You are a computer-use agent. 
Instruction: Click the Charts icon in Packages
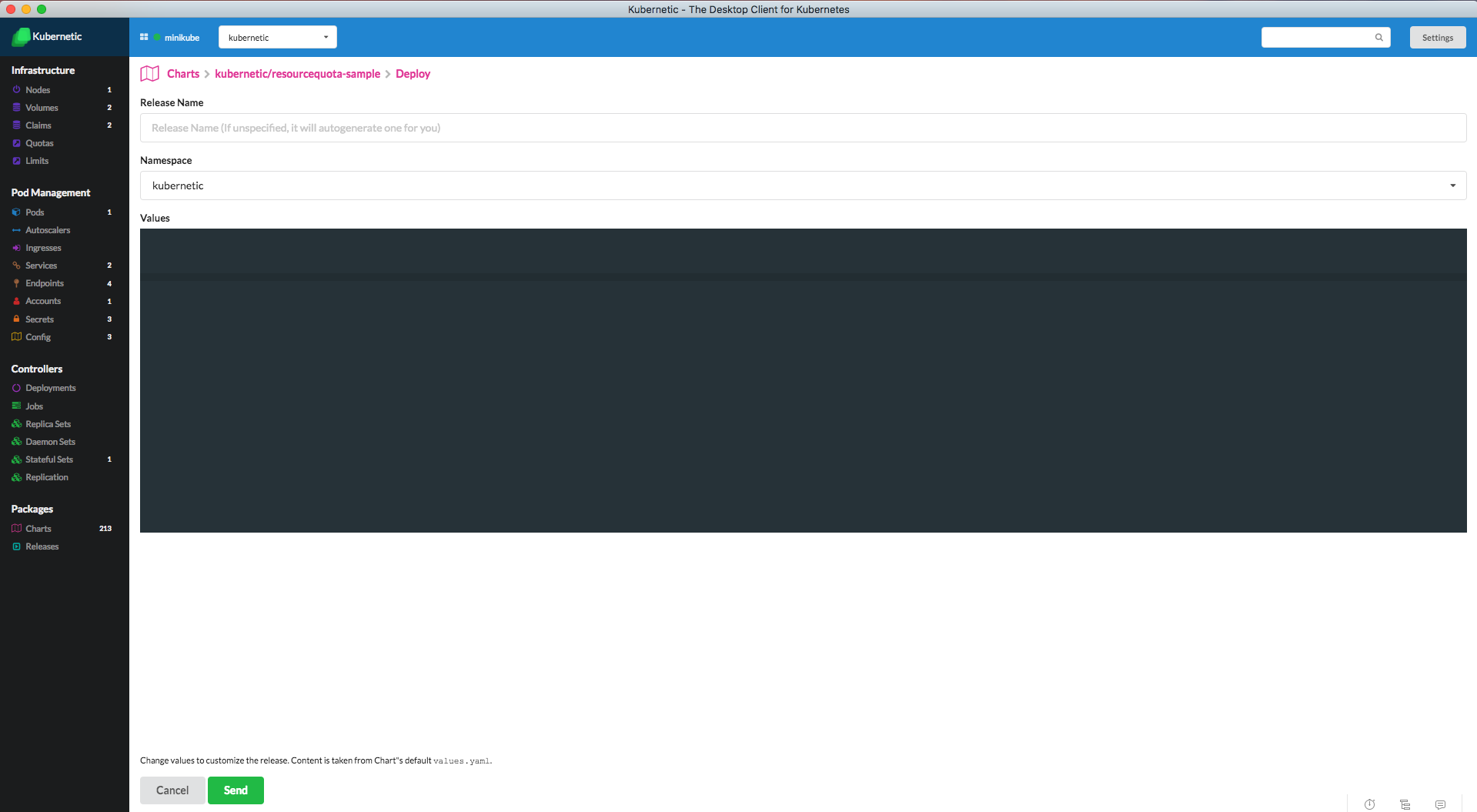click(16, 528)
